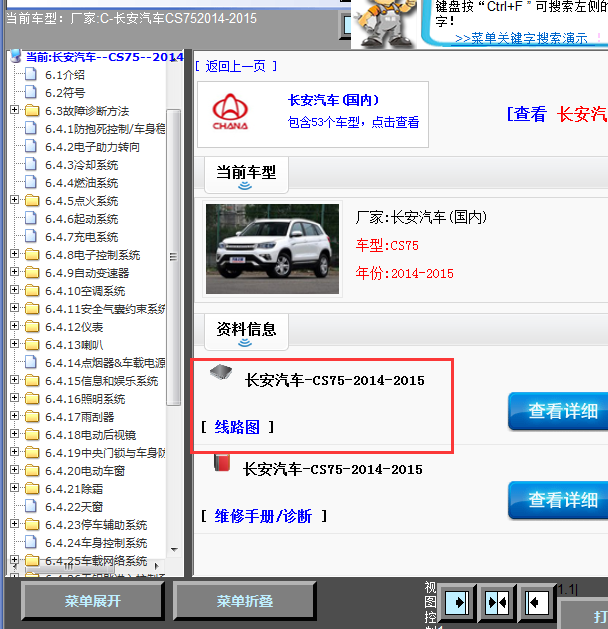Click the root node icon beside 当前:长安汽车
The height and width of the screenshot is (629, 608).
coord(16,56)
